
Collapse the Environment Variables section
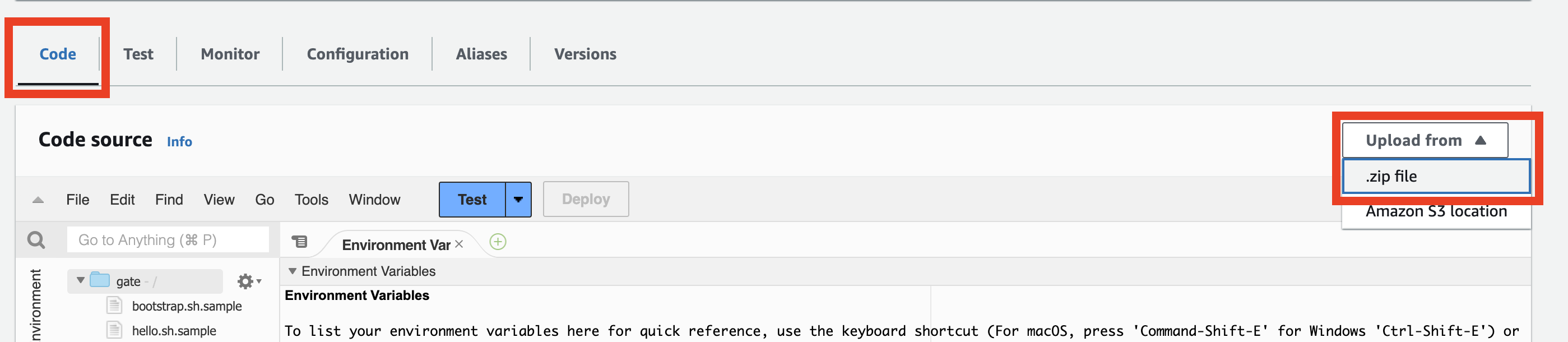pyautogui.click(x=292, y=271)
